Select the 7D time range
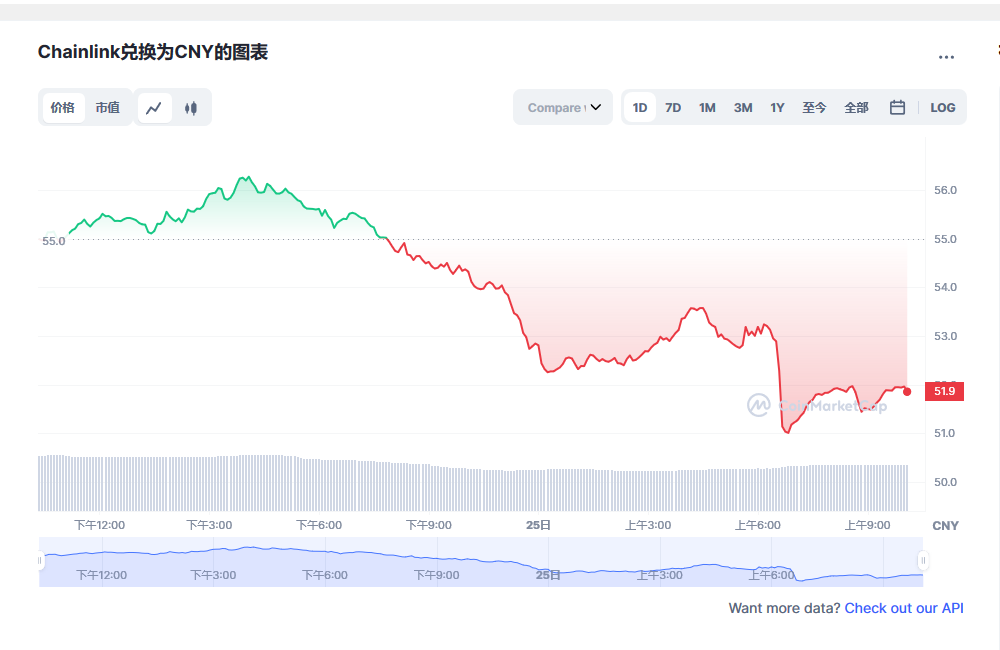Viewport: 1000px width, 650px height. point(673,108)
